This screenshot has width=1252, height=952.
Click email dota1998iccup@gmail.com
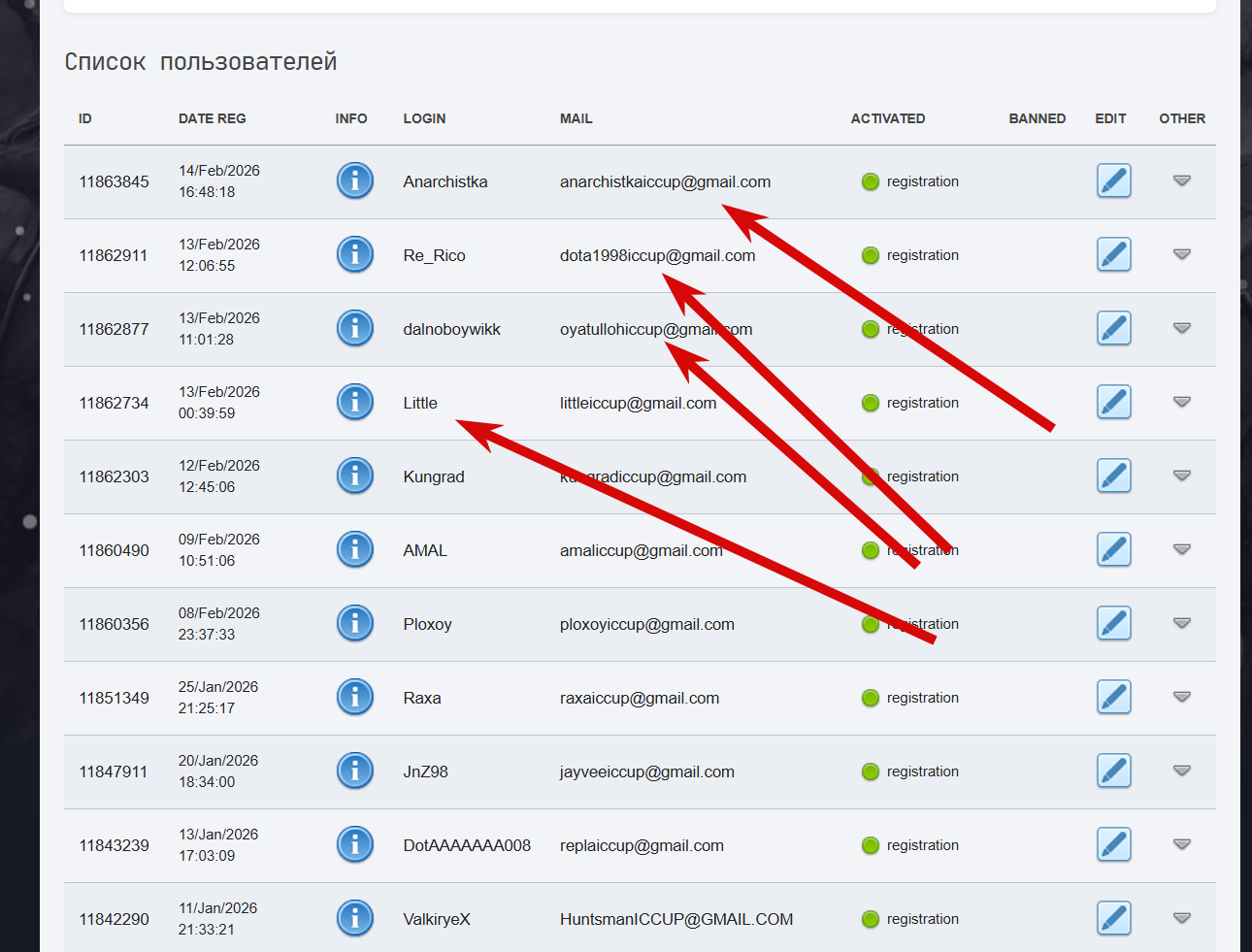[x=658, y=255]
